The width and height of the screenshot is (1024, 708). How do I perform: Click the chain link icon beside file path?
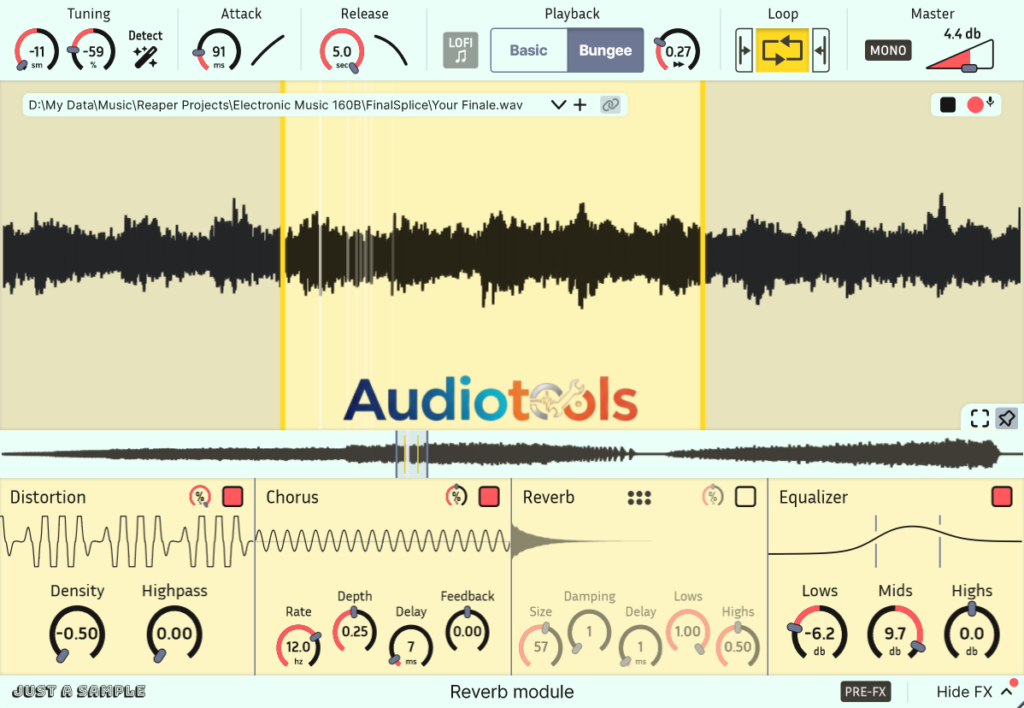(x=610, y=105)
